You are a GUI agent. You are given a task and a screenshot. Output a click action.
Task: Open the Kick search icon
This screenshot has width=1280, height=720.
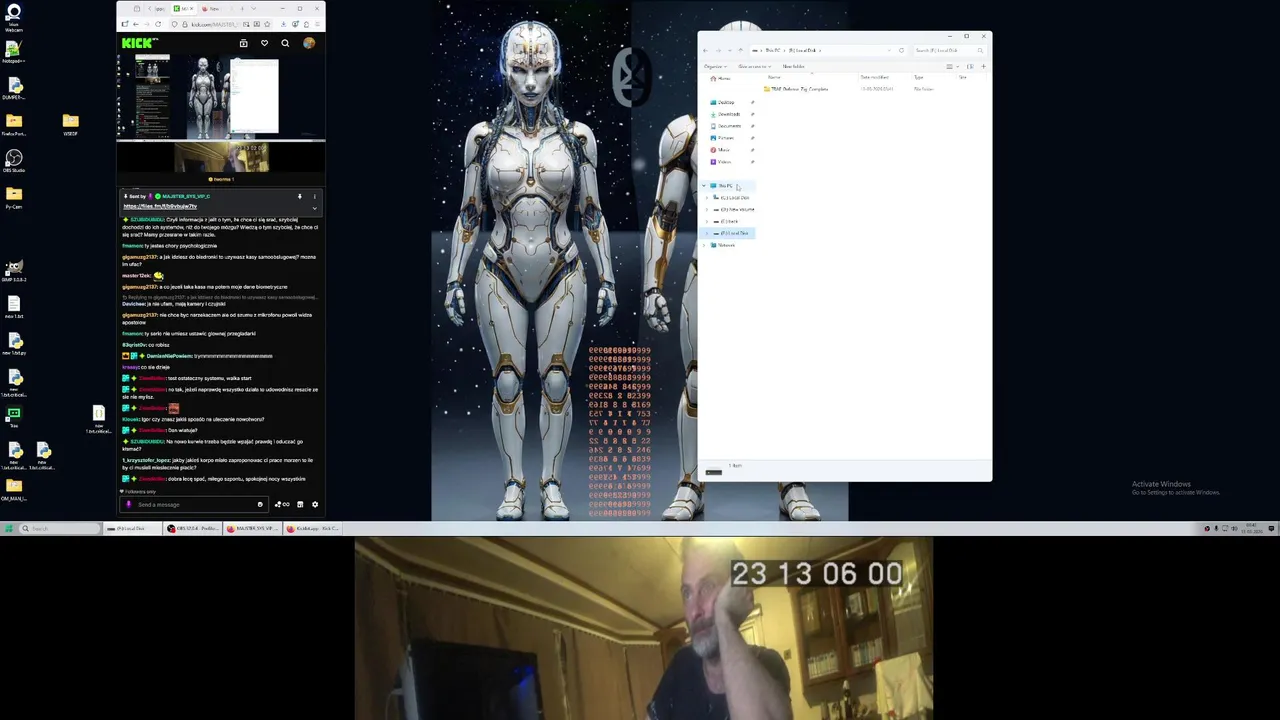coord(285,43)
